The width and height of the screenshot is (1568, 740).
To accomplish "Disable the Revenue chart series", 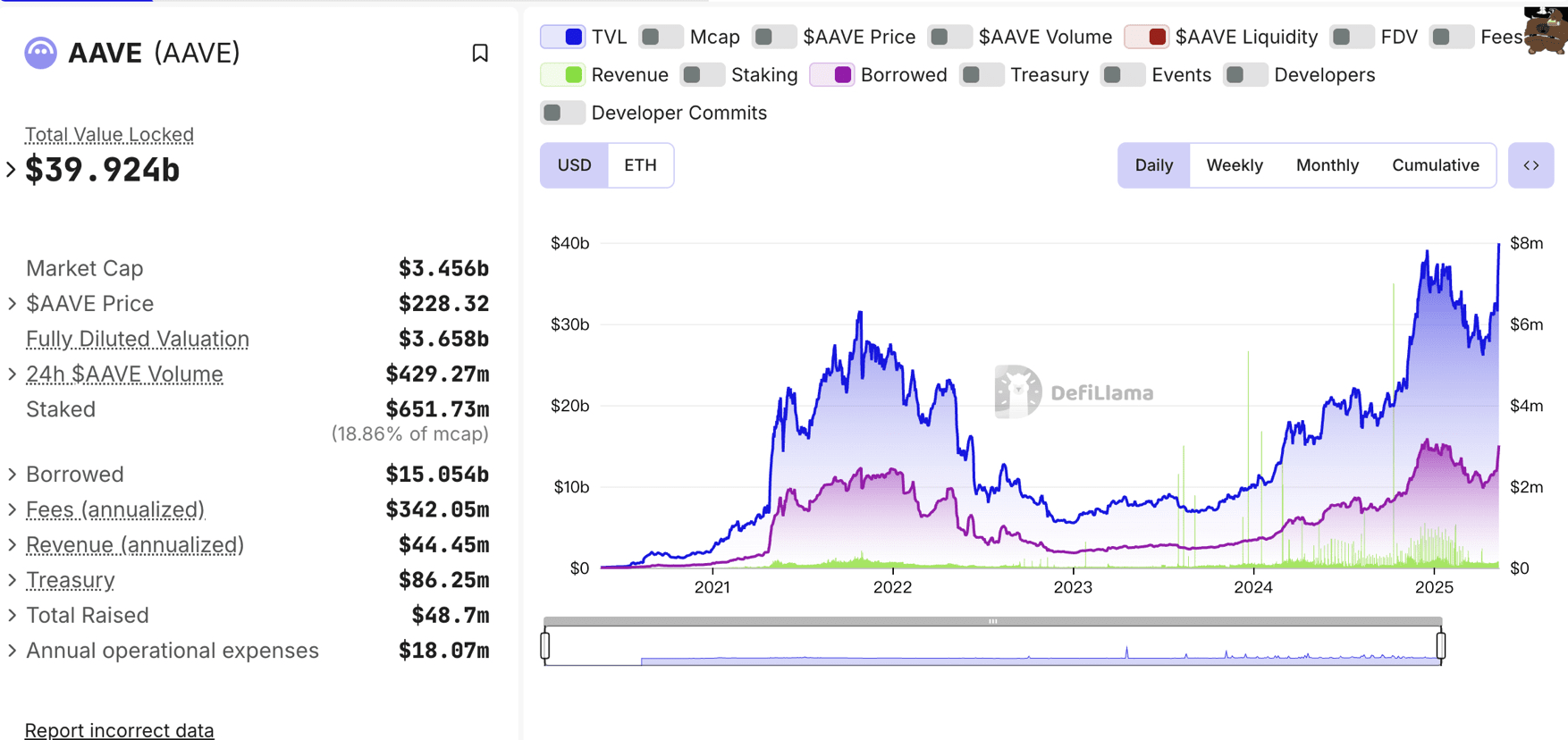I will click(563, 75).
